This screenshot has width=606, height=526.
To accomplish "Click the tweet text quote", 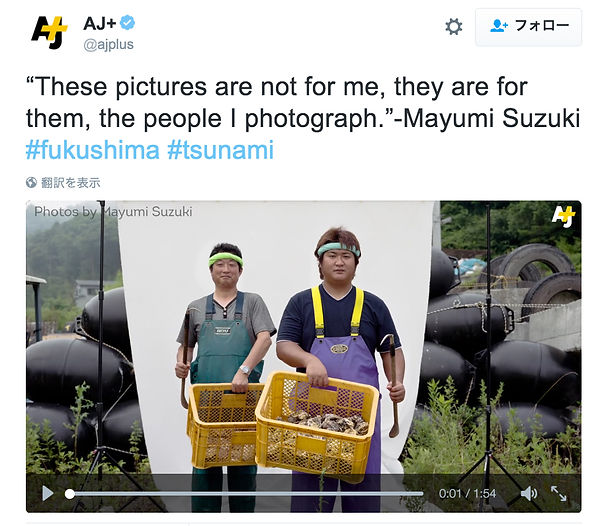I will pyautogui.click(x=303, y=102).
